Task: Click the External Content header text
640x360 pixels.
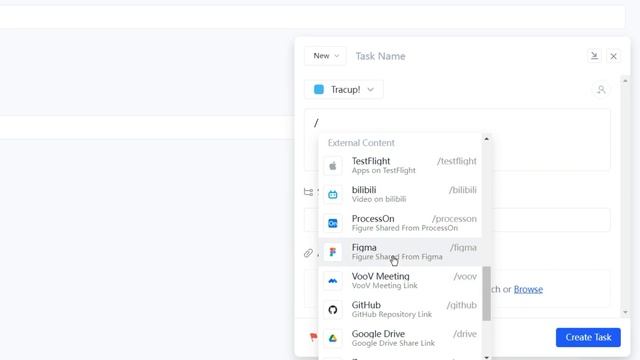Action: [x=361, y=143]
